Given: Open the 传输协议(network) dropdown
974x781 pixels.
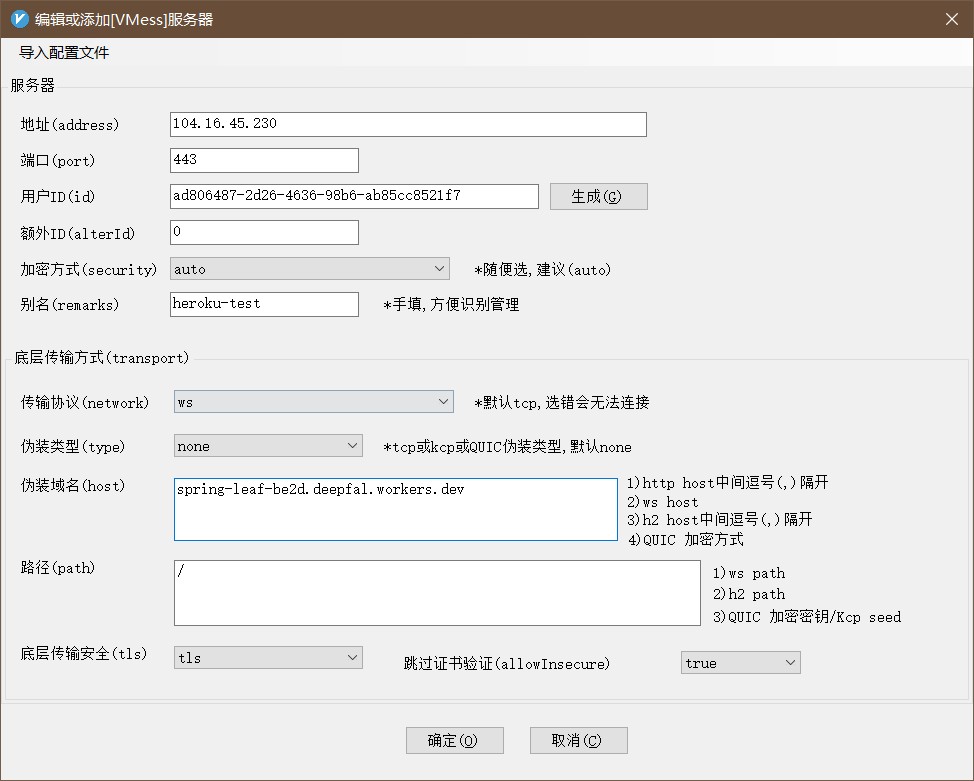Looking at the screenshot, I should coord(314,401).
